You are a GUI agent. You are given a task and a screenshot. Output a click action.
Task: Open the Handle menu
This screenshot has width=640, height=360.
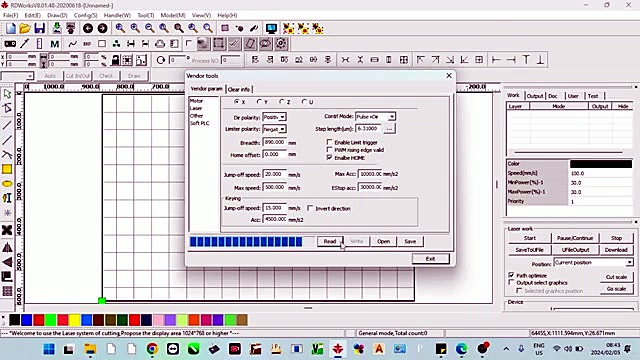point(117,15)
